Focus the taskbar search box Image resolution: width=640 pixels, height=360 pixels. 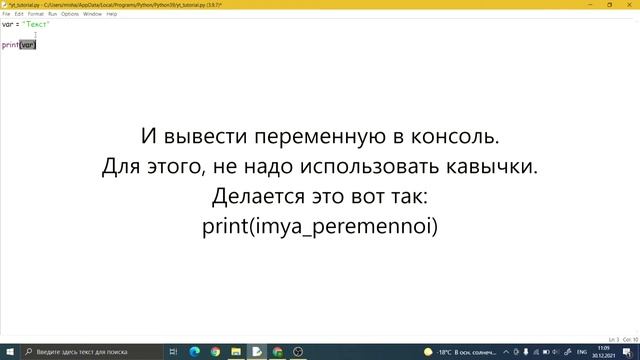(x=92, y=352)
